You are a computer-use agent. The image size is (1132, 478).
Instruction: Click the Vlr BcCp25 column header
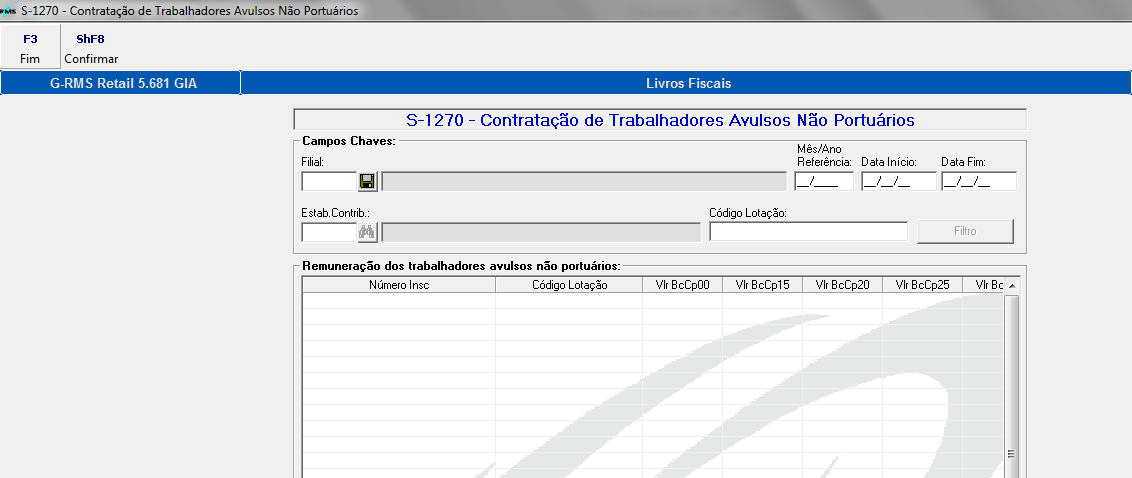pyautogui.click(x=923, y=285)
